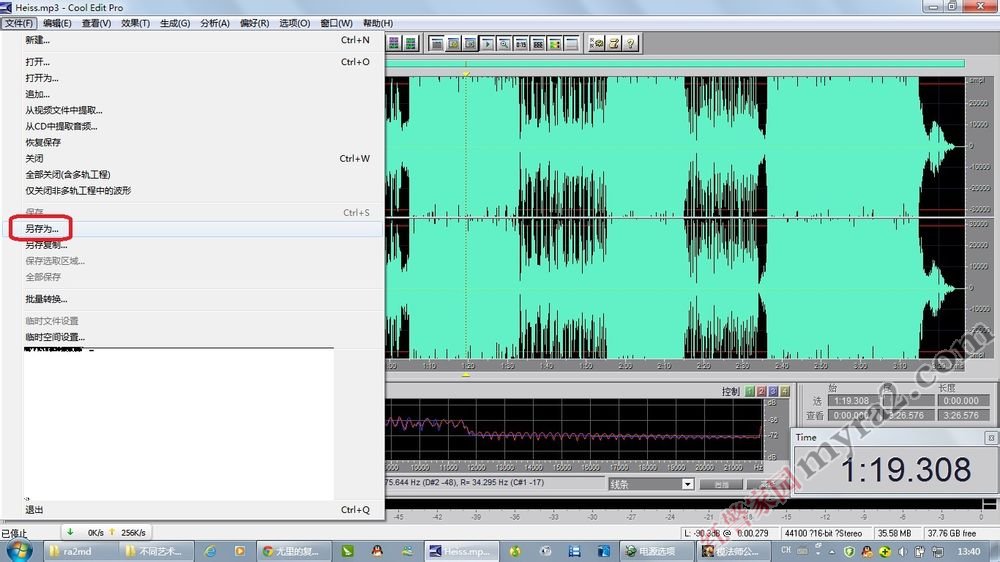Screen dimensions: 1000x562
Task: Toggle analysis control button 4 (yellow)
Action: [784, 391]
